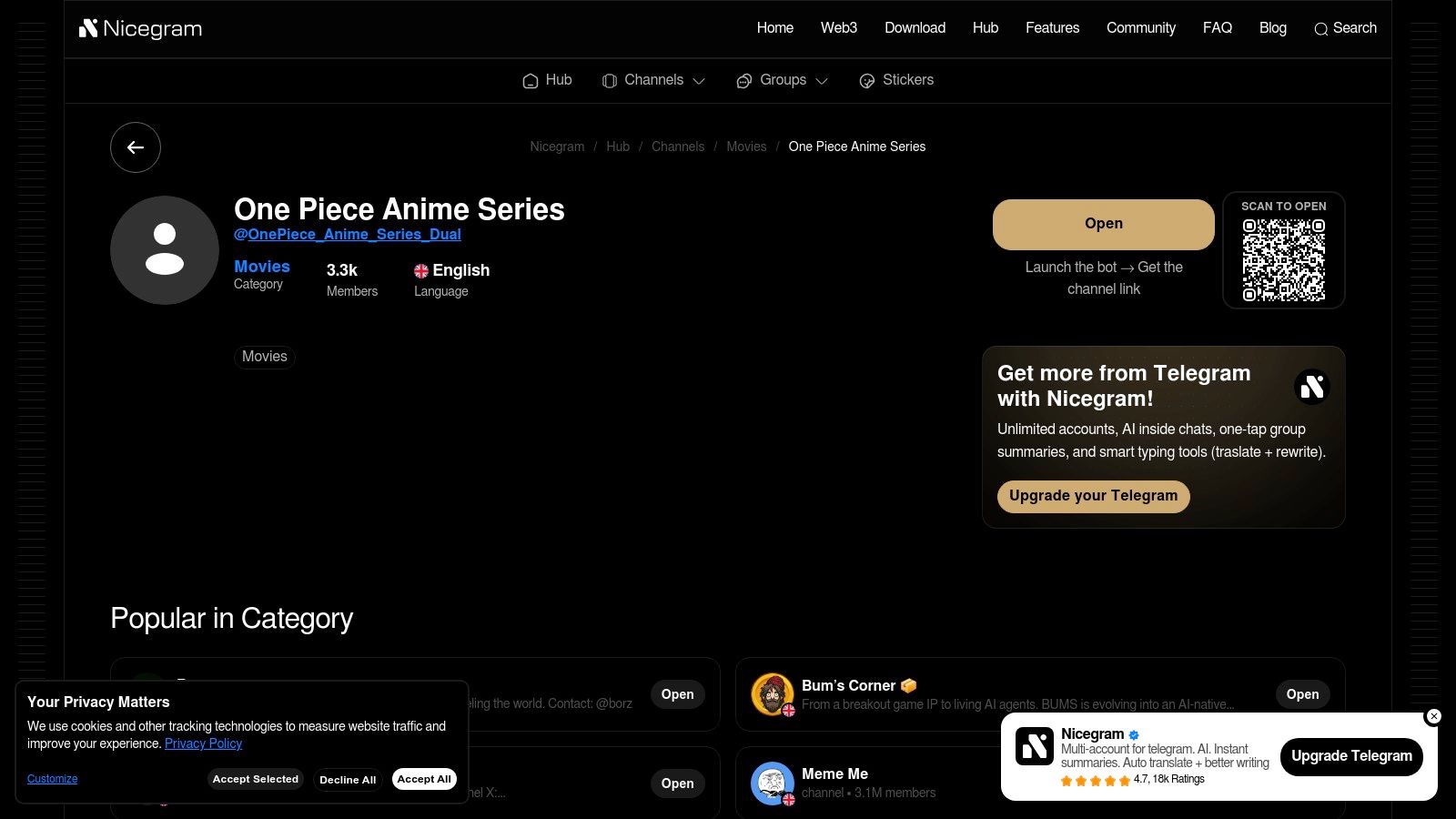Click Accept All cookies button
This screenshot has height=819, width=1456.
coord(424,779)
